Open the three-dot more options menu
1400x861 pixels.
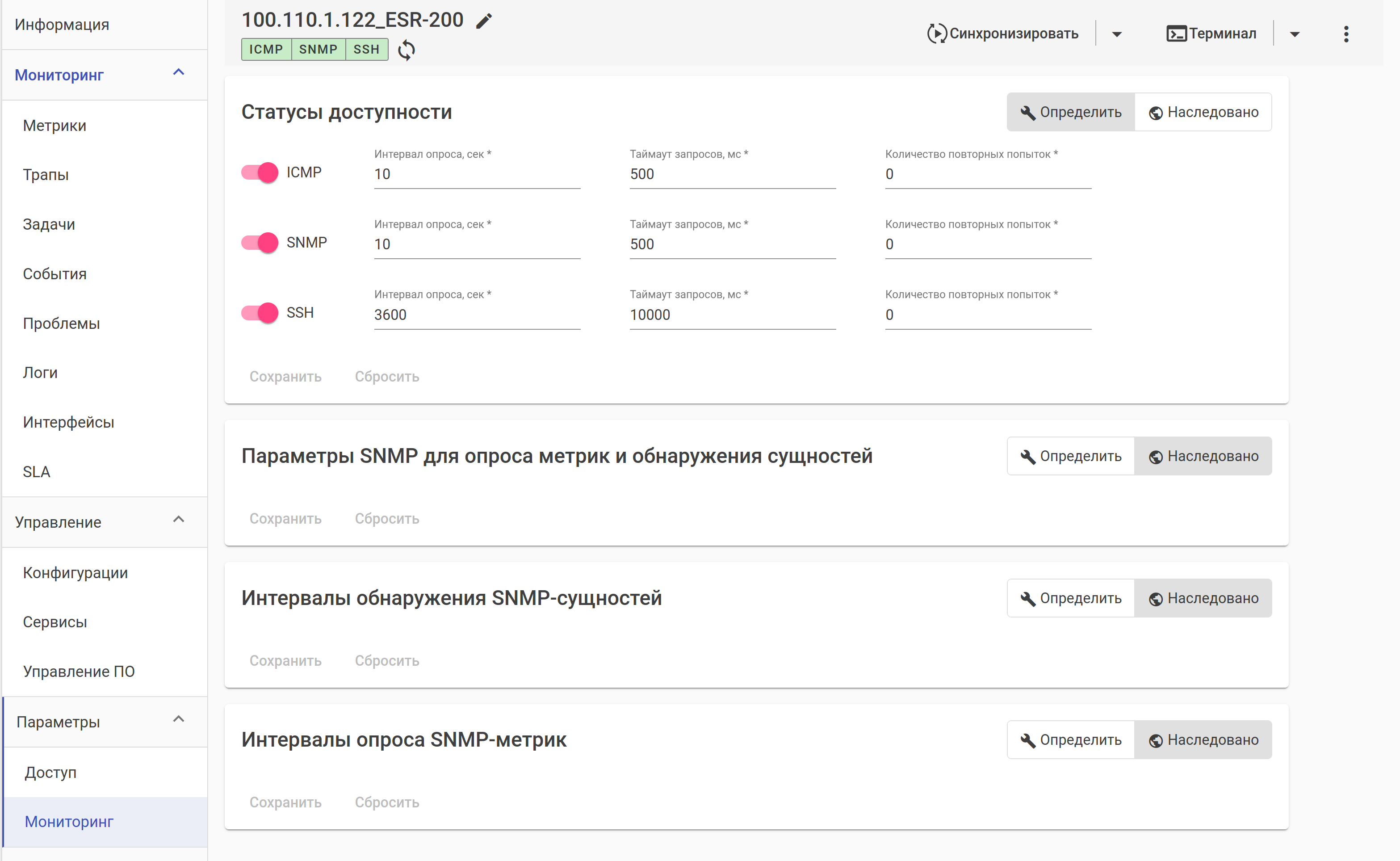[1346, 34]
